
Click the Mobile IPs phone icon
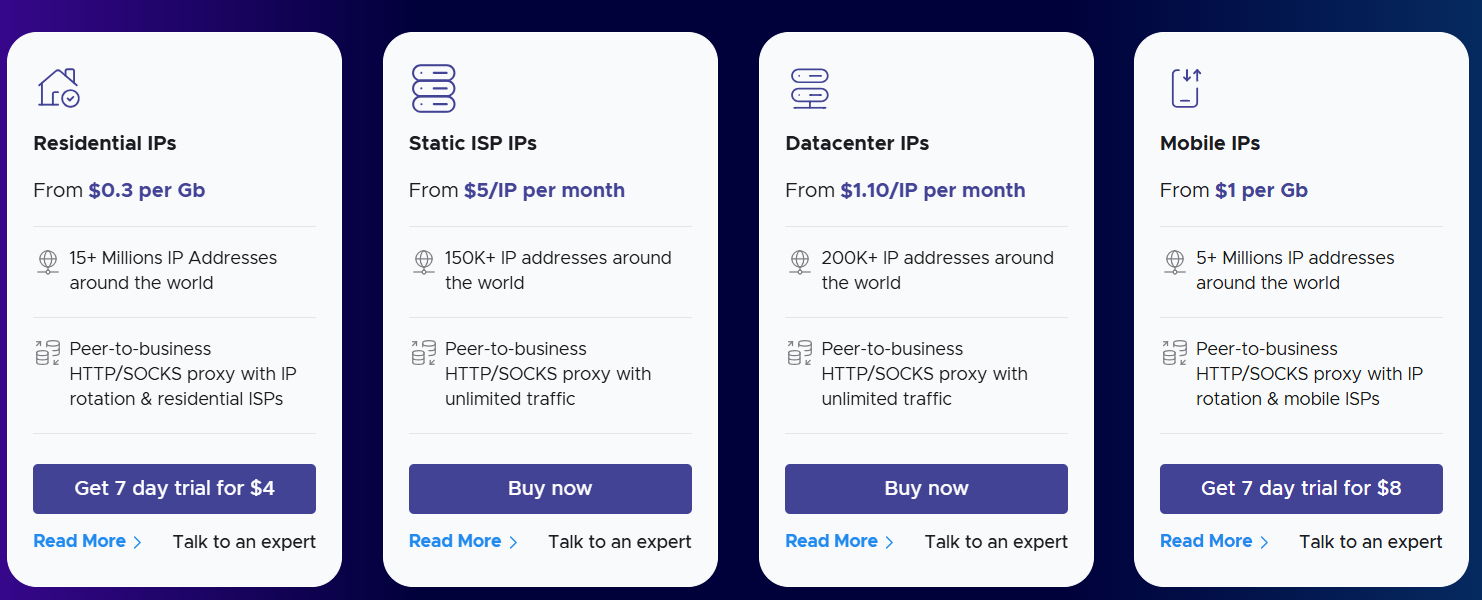1185,88
